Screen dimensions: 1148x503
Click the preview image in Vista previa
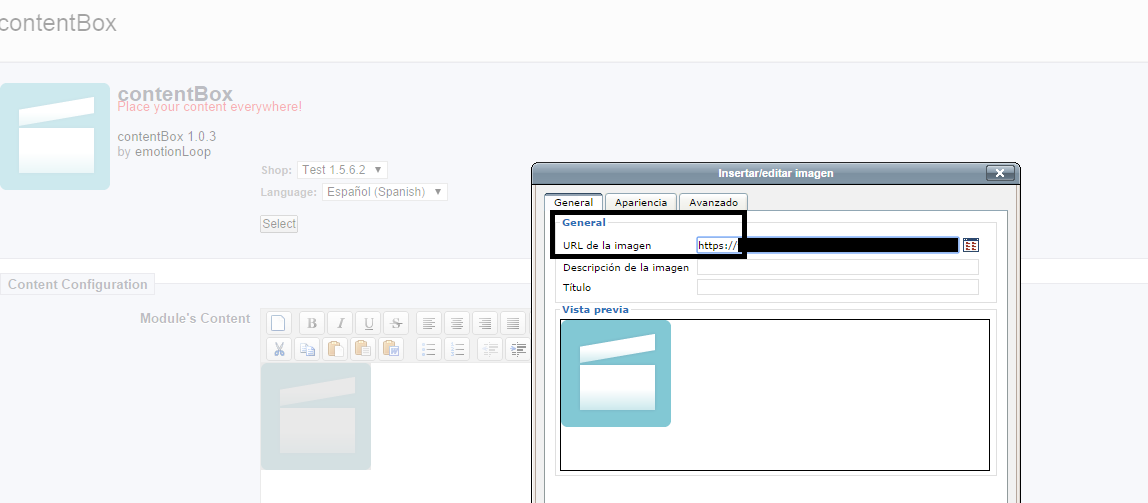coord(616,373)
